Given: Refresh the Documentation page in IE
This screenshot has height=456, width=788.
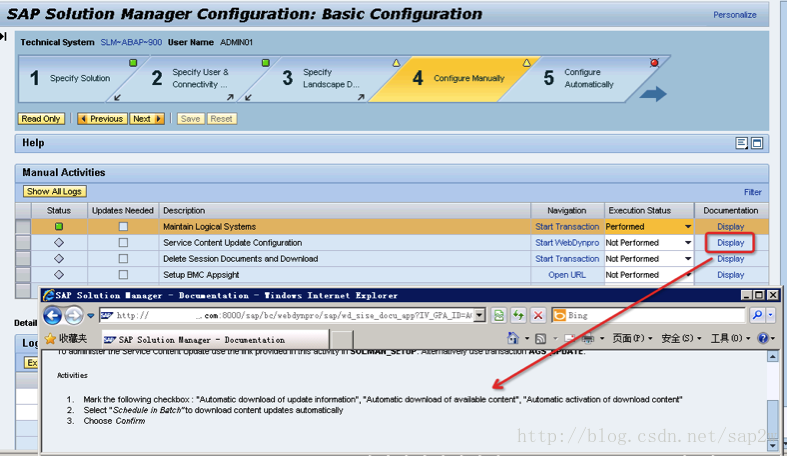Looking at the screenshot, I should click(x=518, y=315).
